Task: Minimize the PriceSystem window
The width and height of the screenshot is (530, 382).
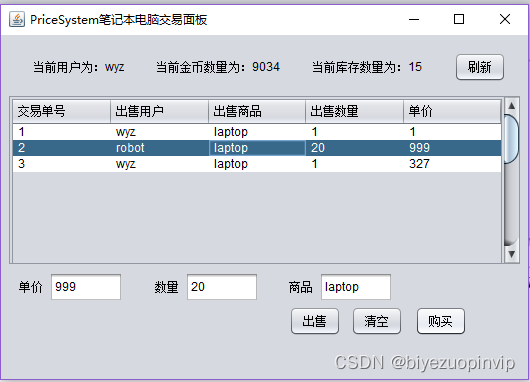Action: coord(414,19)
